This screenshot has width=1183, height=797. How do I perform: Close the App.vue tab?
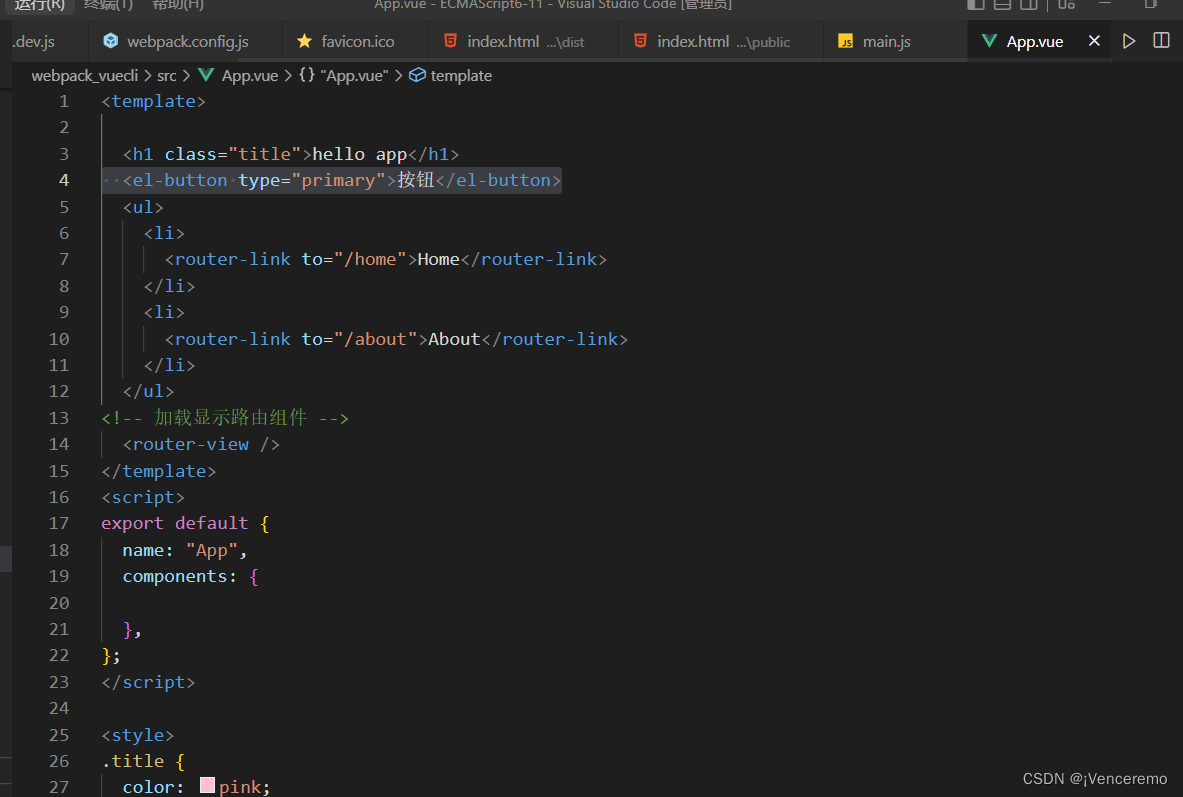(x=1093, y=40)
